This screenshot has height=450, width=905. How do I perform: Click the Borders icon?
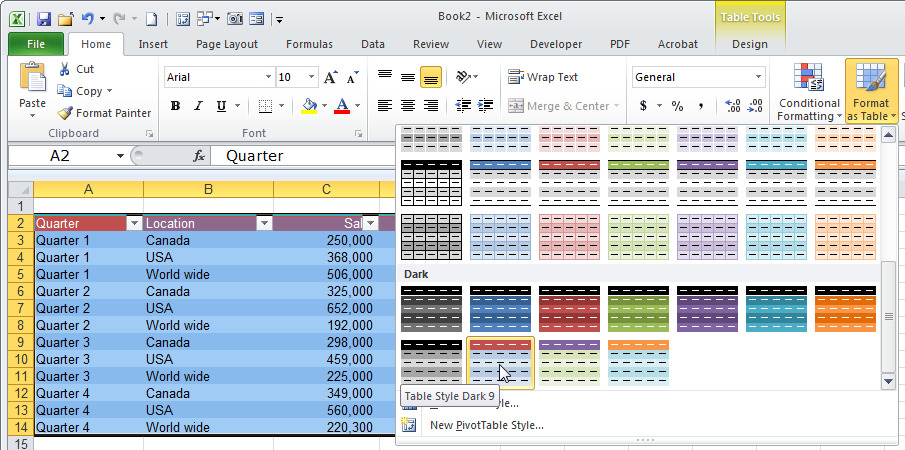265,106
